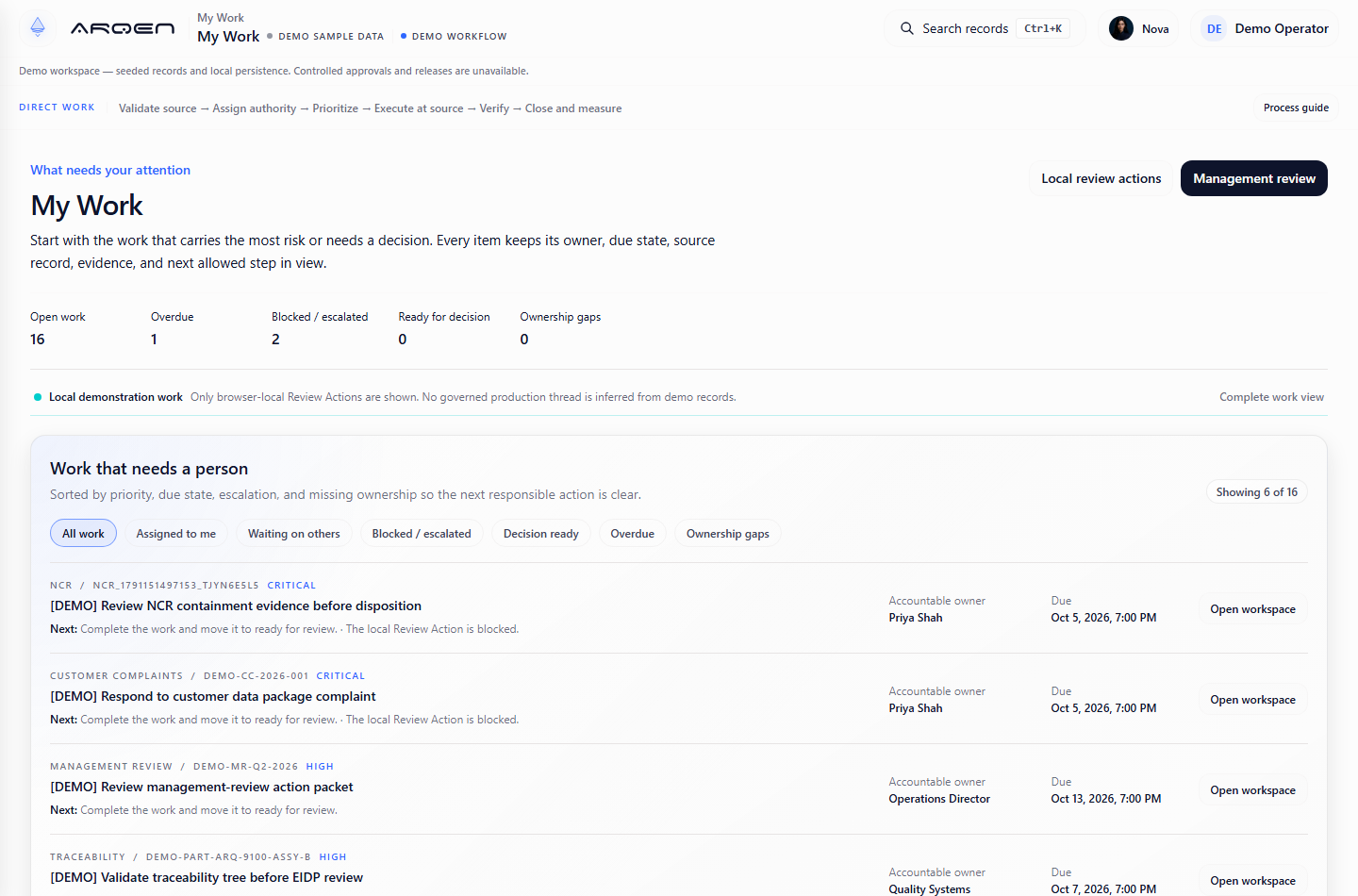
Task: Click the Search records field
Action: [x=985, y=28]
